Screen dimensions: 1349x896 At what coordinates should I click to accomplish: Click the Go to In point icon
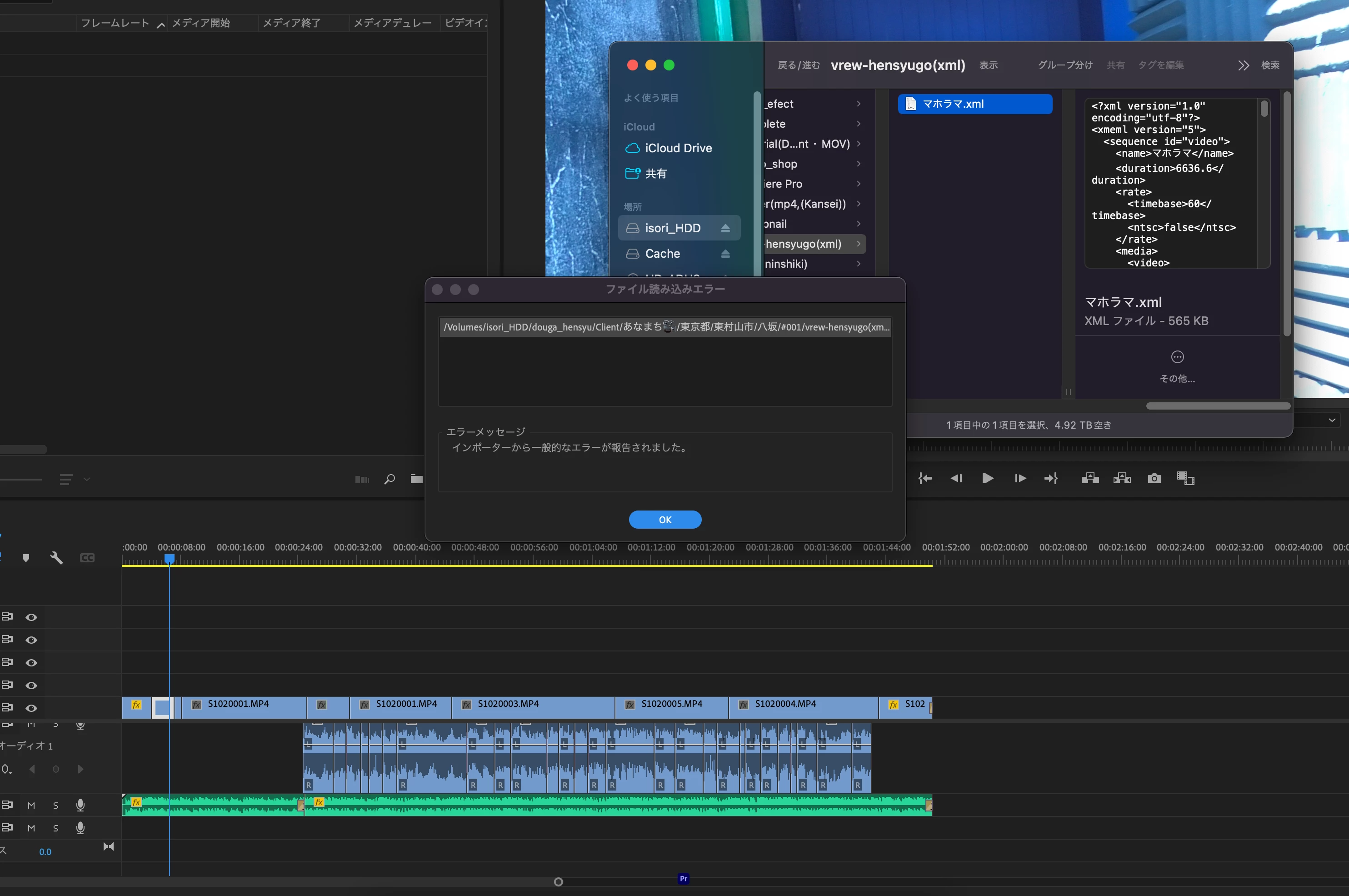pyautogui.click(x=924, y=478)
